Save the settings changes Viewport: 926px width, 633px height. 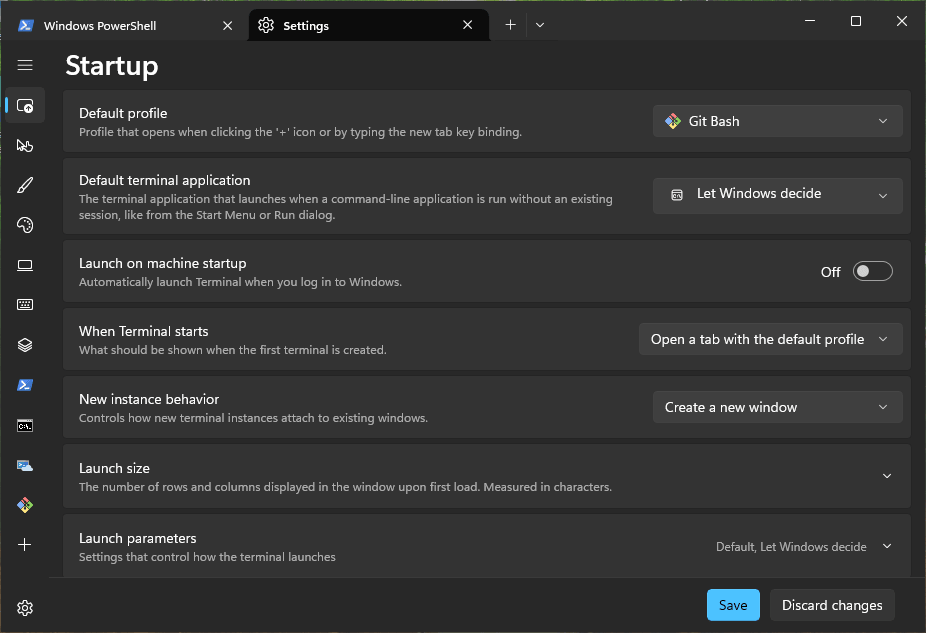tap(733, 605)
